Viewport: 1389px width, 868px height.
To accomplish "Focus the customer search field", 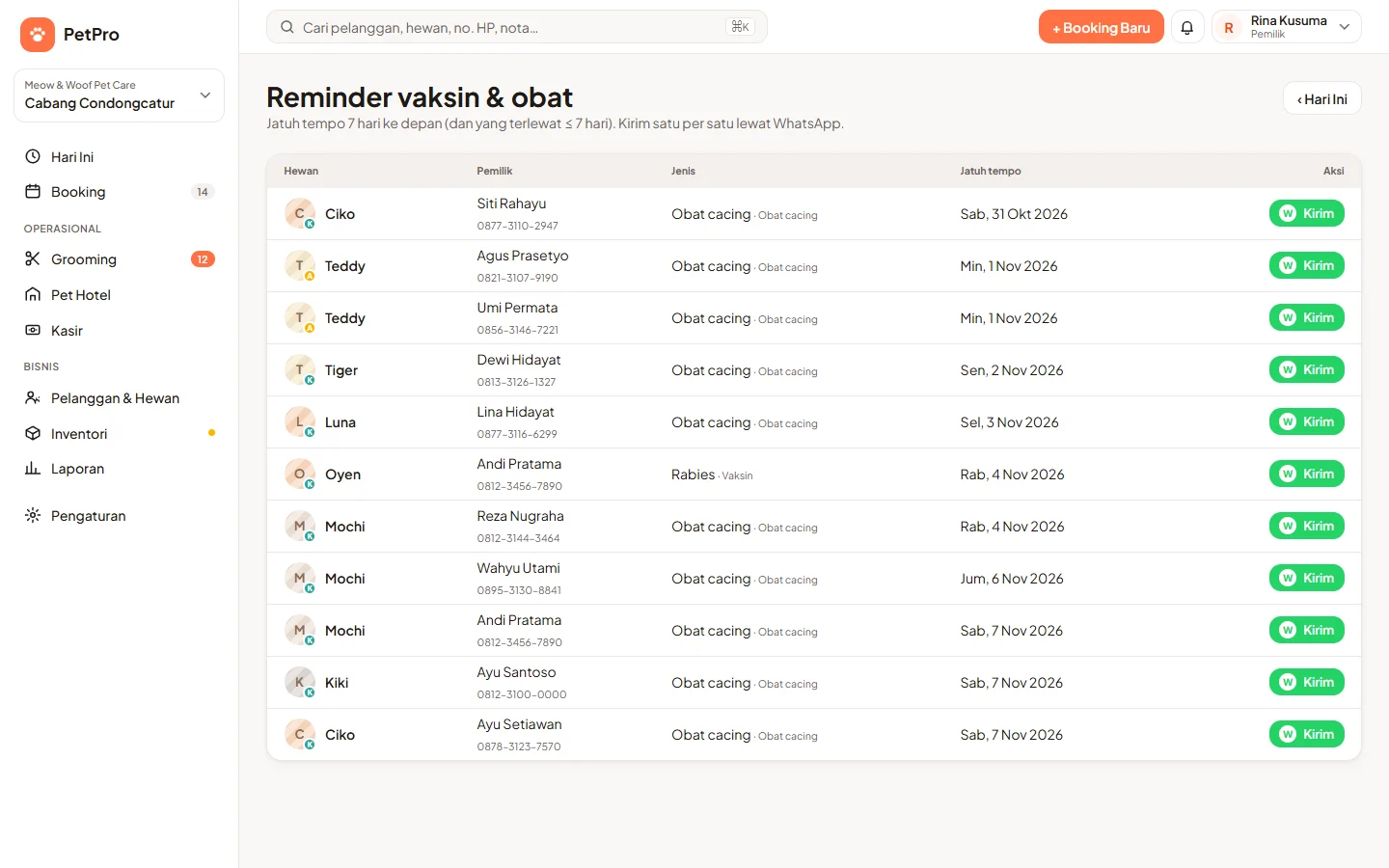I will coord(517,27).
